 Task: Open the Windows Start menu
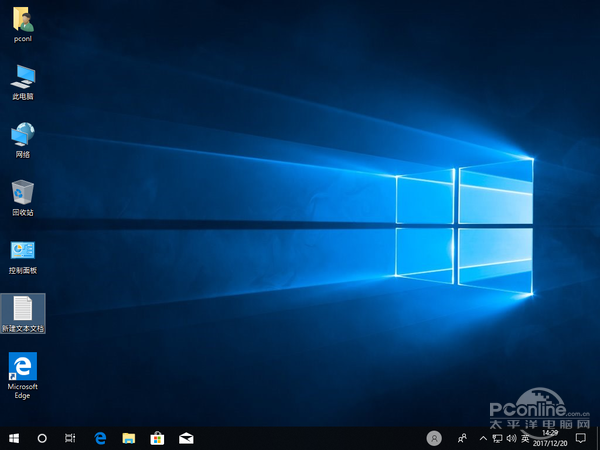click(x=14, y=439)
